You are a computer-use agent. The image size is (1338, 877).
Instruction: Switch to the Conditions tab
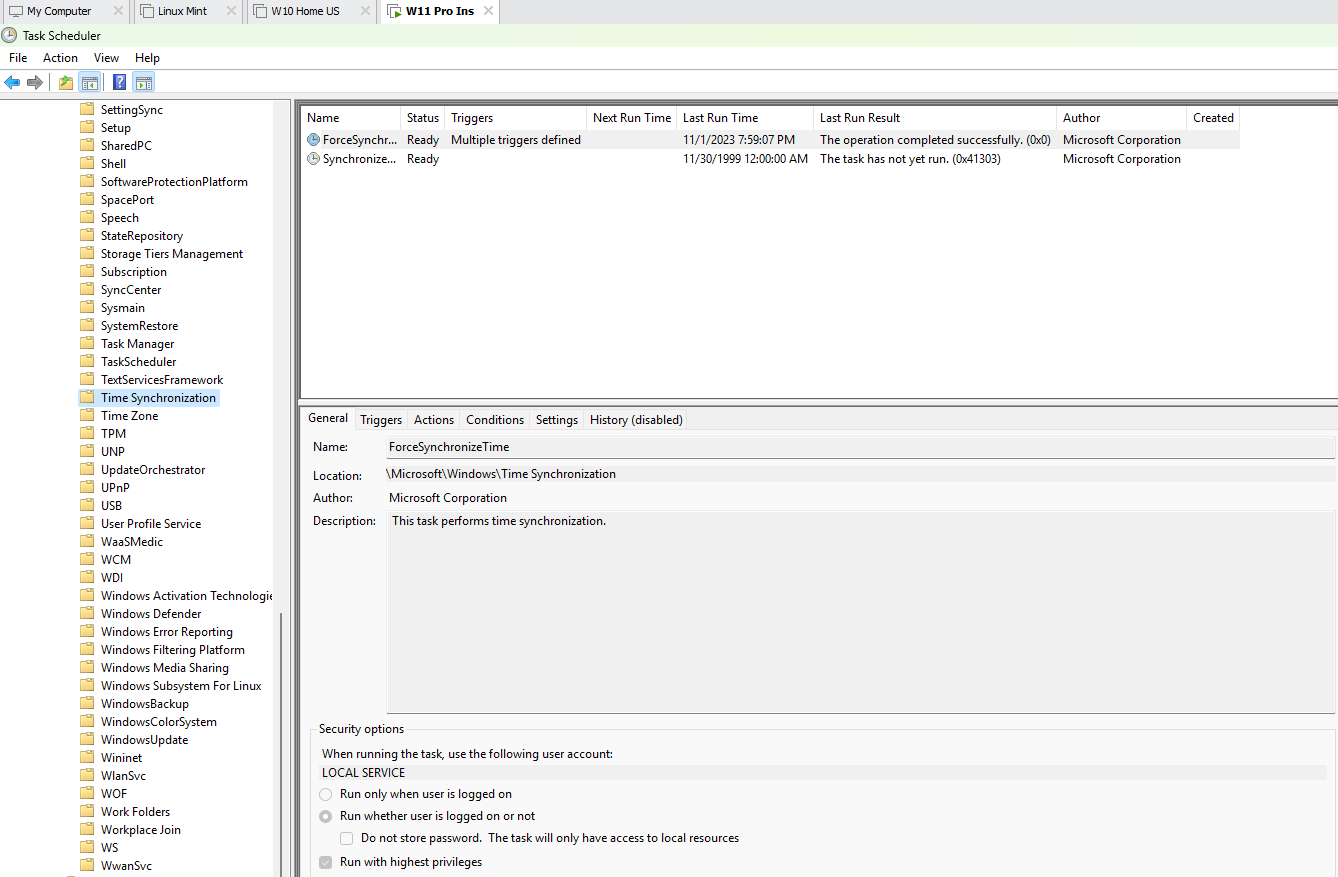click(x=495, y=420)
